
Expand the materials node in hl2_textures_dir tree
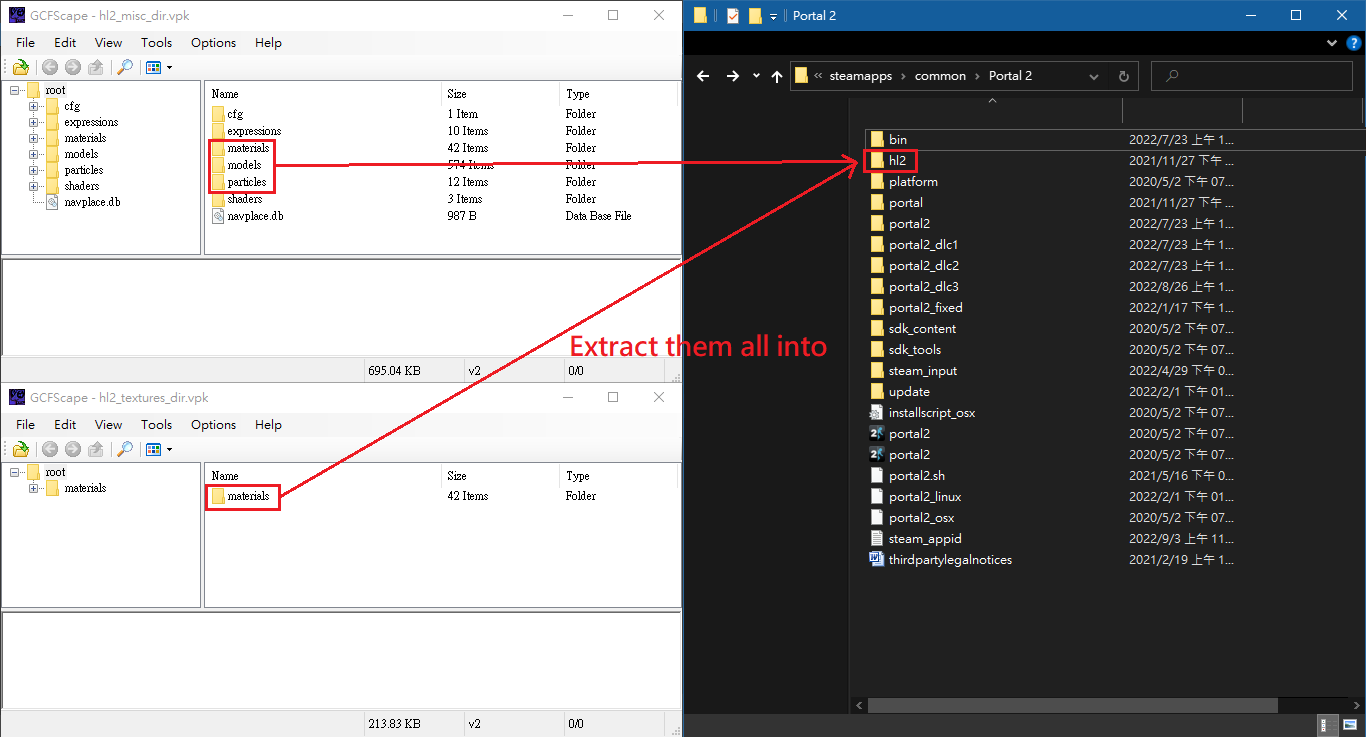click(x=33, y=488)
